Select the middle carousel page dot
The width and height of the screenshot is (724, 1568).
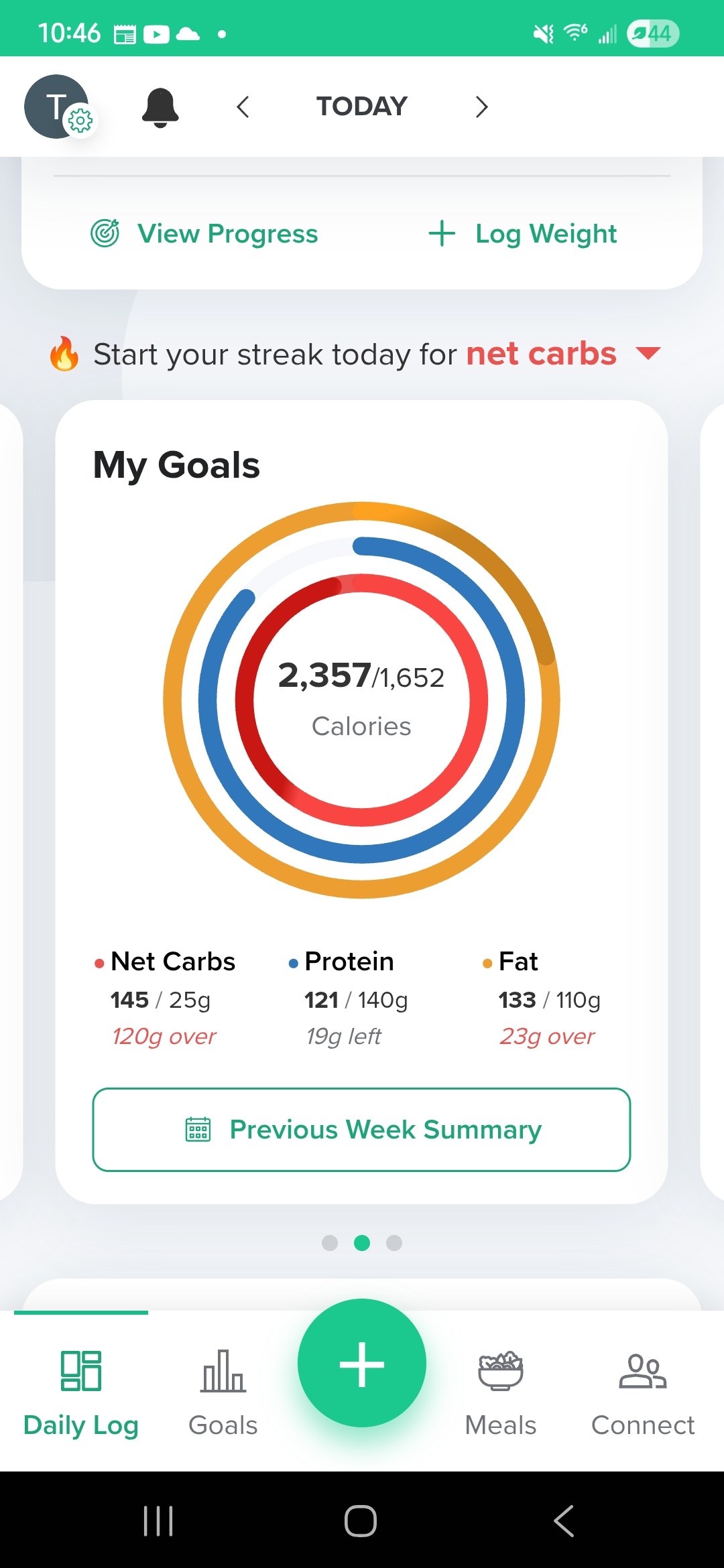click(x=362, y=1243)
